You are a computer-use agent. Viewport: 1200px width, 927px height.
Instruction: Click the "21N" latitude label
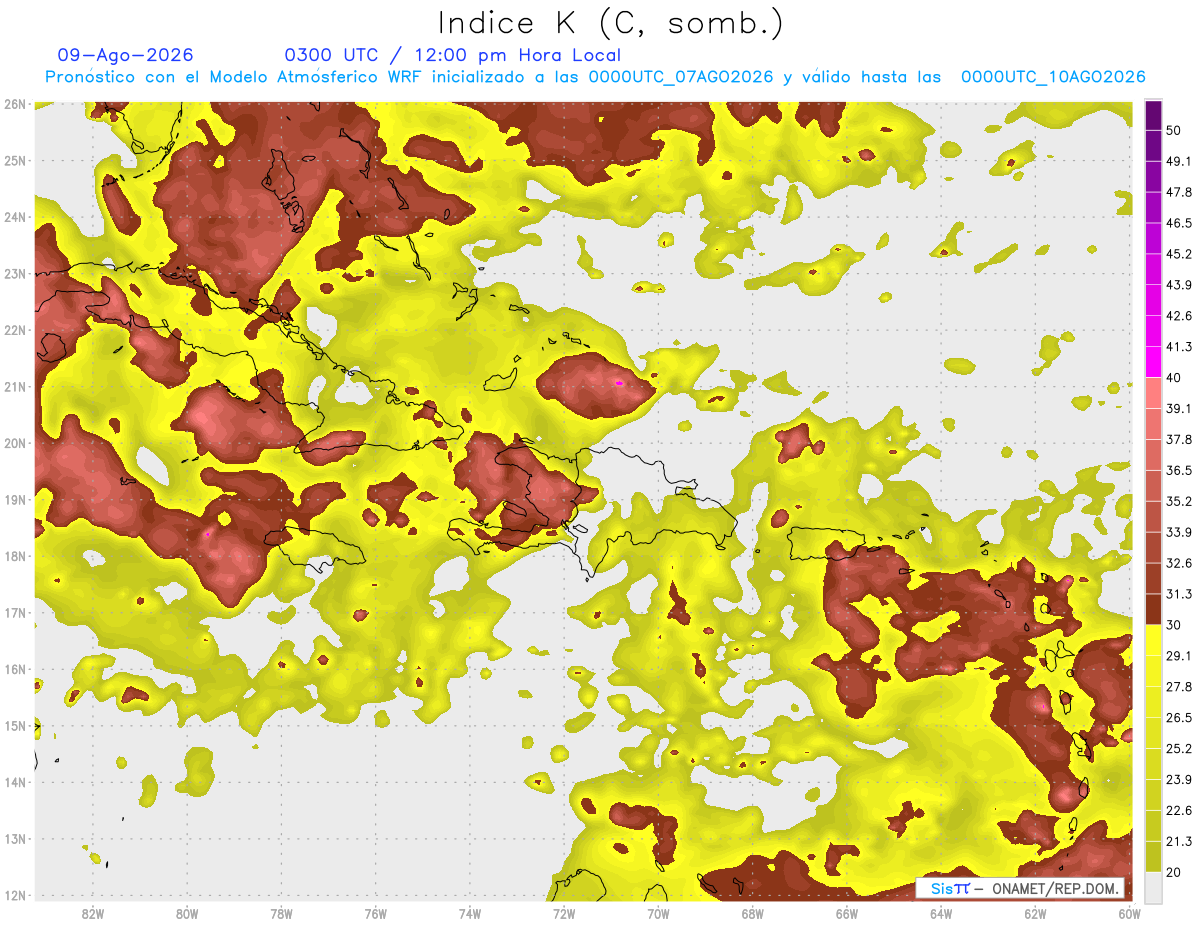coord(15,387)
